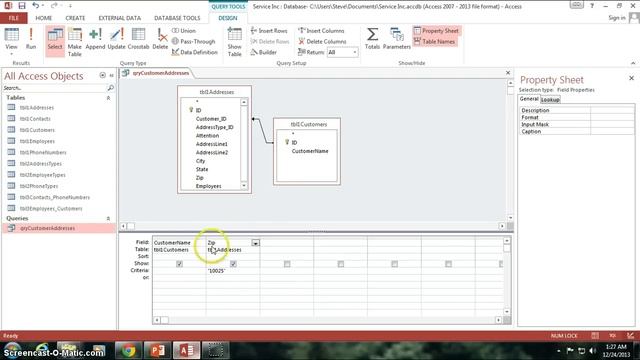This screenshot has height=360, width=640.
Task: Close the Property Sheet pane
Action: pyautogui.click(x=631, y=78)
